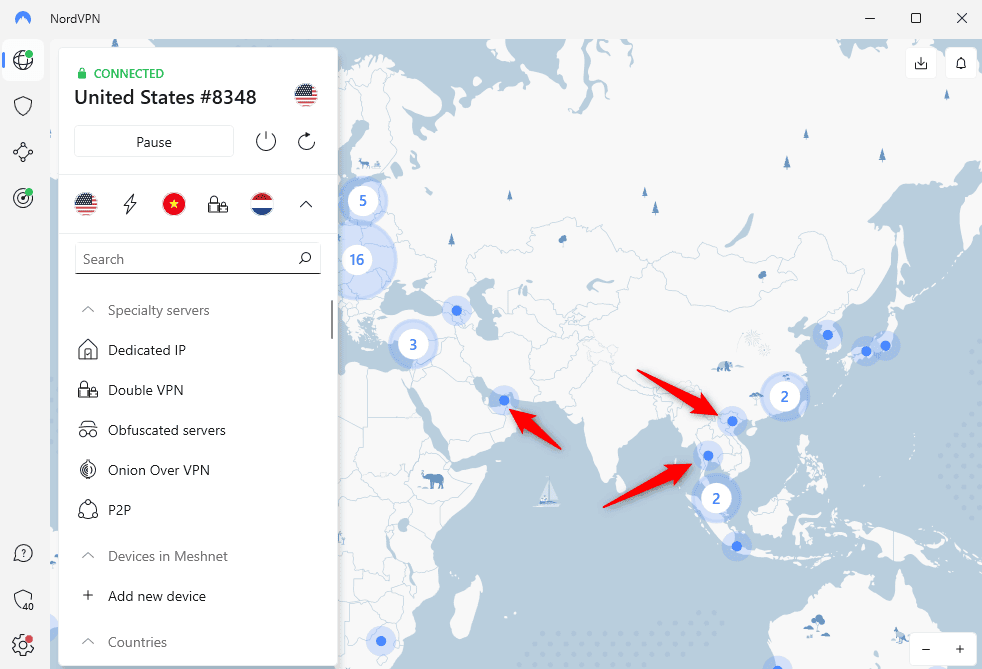The height and width of the screenshot is (669, 982).
Task: Select Double VPN specialty server
Action: tap(146, 390)
